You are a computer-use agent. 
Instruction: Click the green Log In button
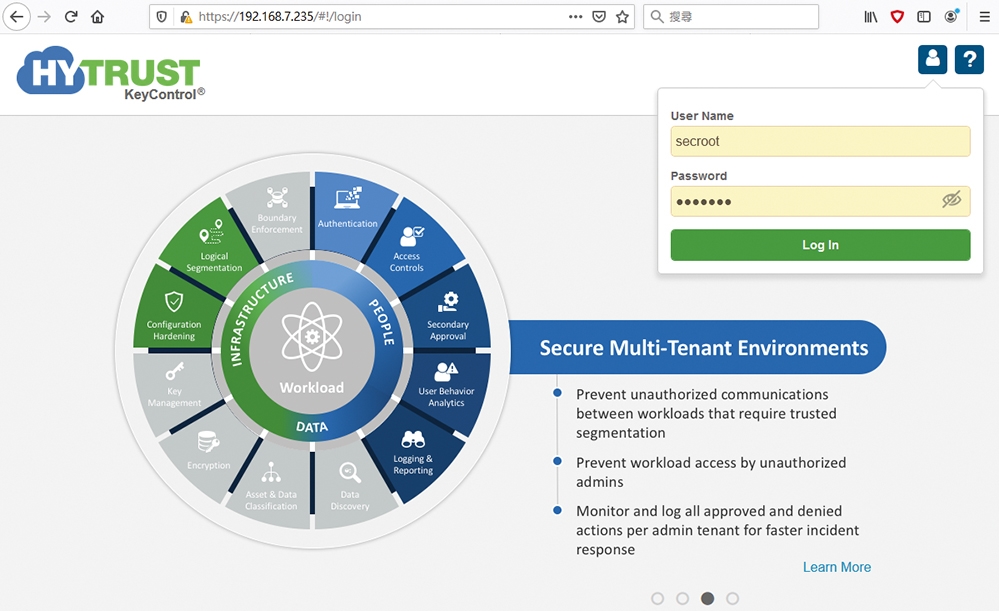(821, 245)
